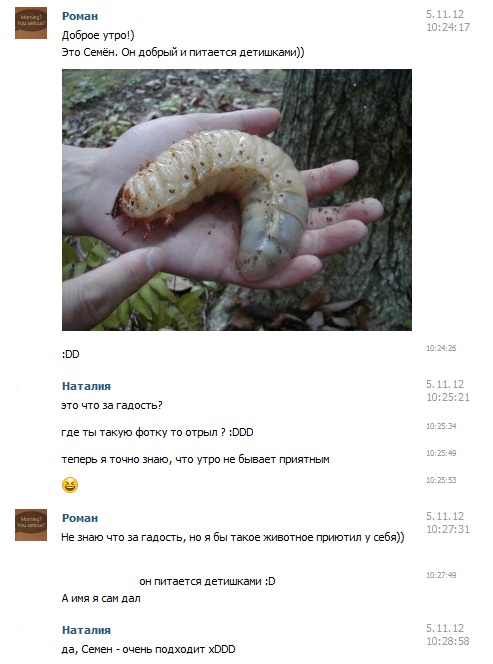Viewport: 493px width, 664px height.
Task: Select the message 'Это Семён. Он добрый и питается детишками))'
Action: 183,53
